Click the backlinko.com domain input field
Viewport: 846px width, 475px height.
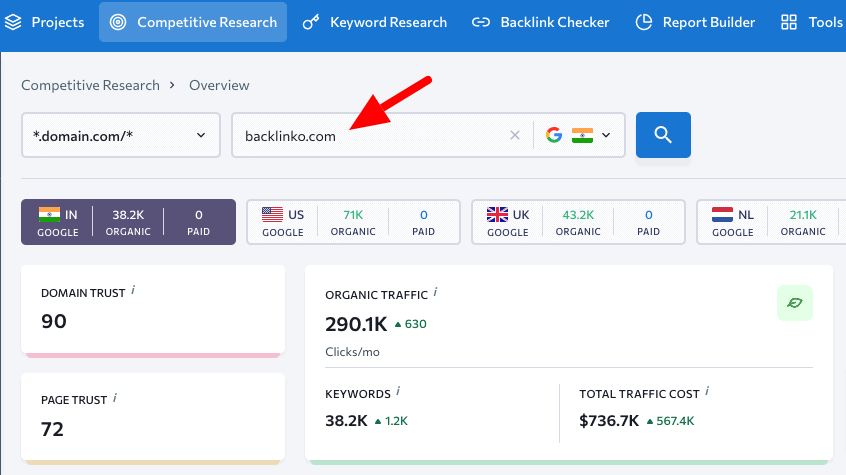pyautogui.click(x=372, y=135)
